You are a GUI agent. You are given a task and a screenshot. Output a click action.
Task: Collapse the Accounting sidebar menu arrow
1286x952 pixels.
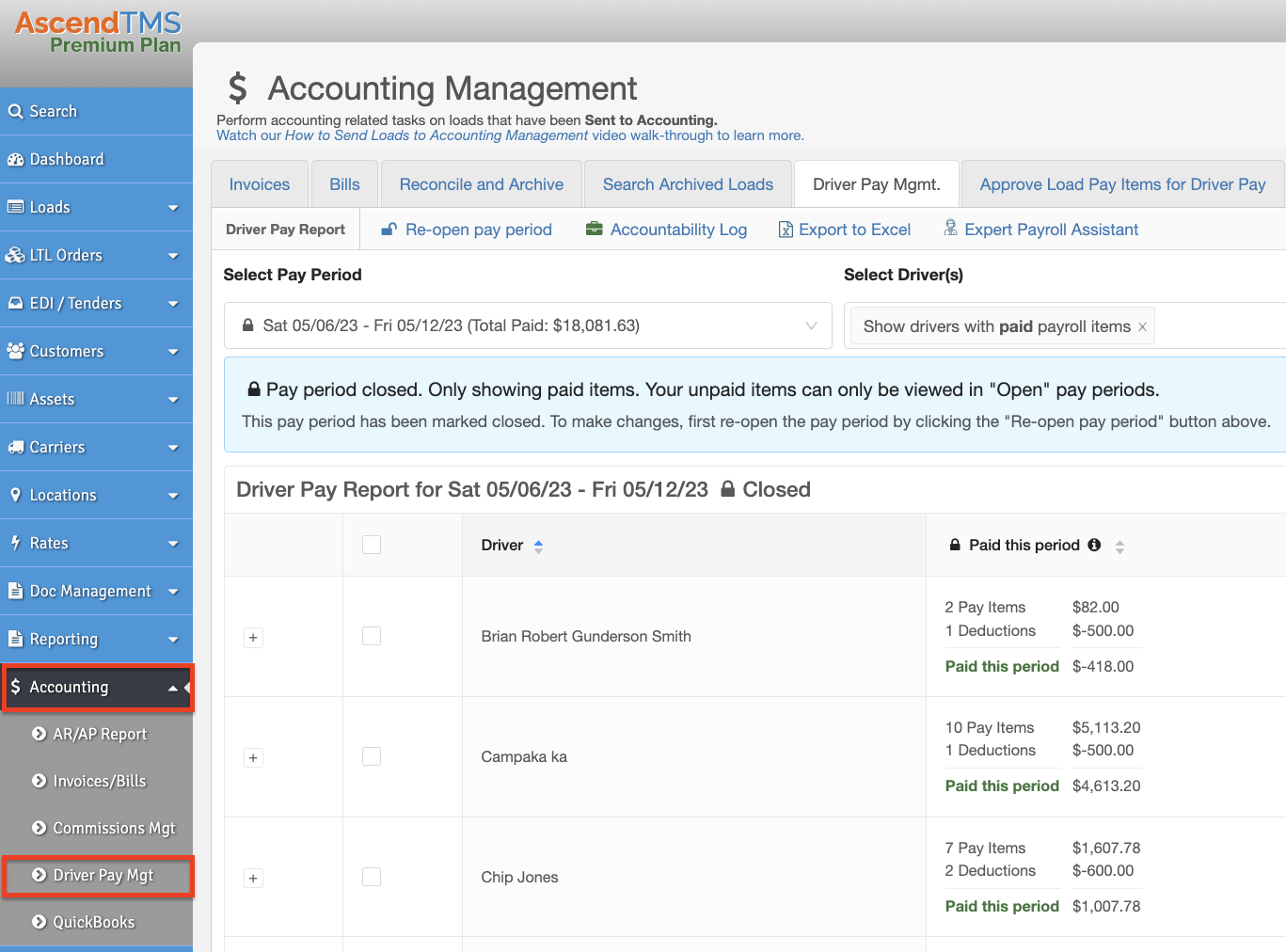click(173, 688)
